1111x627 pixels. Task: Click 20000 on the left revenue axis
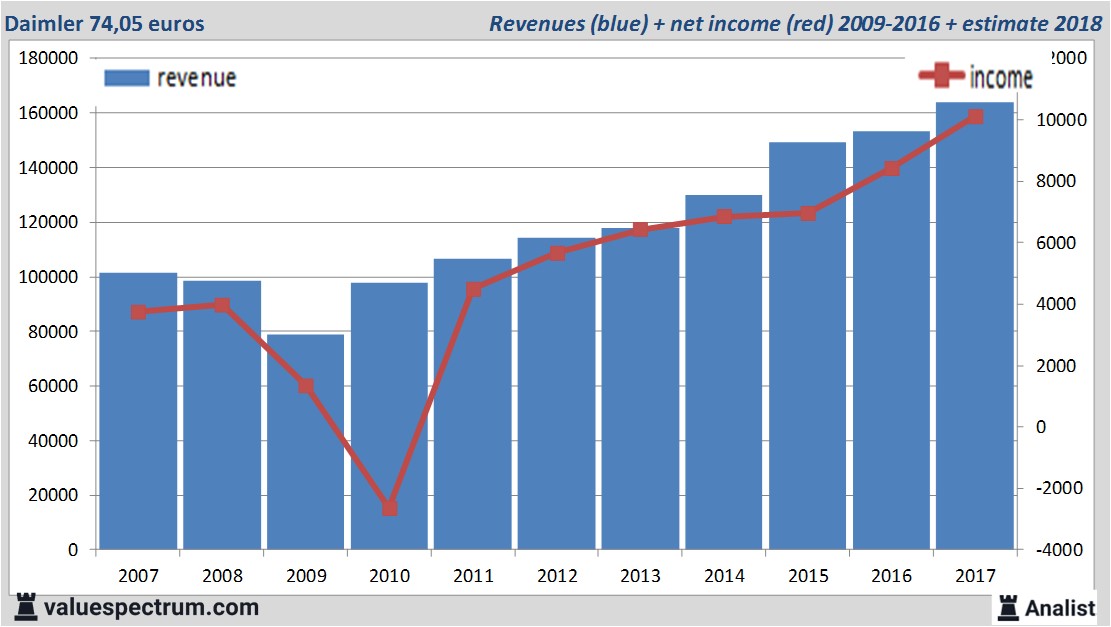click(x=53, y=495)
